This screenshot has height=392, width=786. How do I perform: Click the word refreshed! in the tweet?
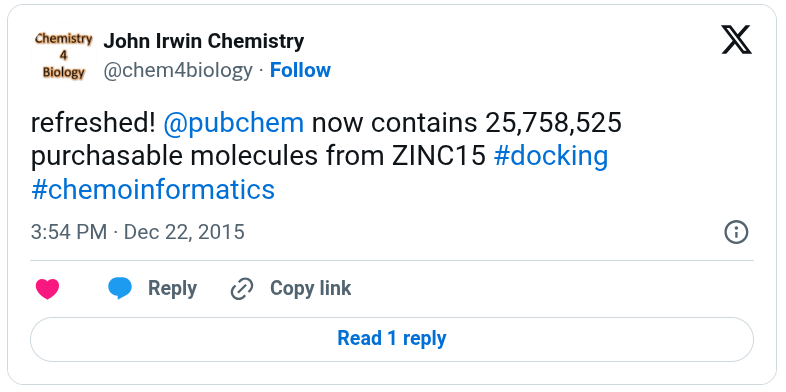click(93, 123)
